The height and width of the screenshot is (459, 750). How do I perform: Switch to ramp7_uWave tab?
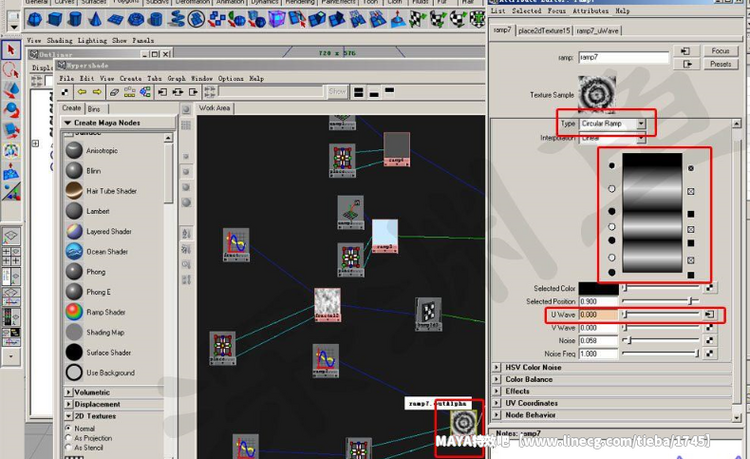[597, 31]
